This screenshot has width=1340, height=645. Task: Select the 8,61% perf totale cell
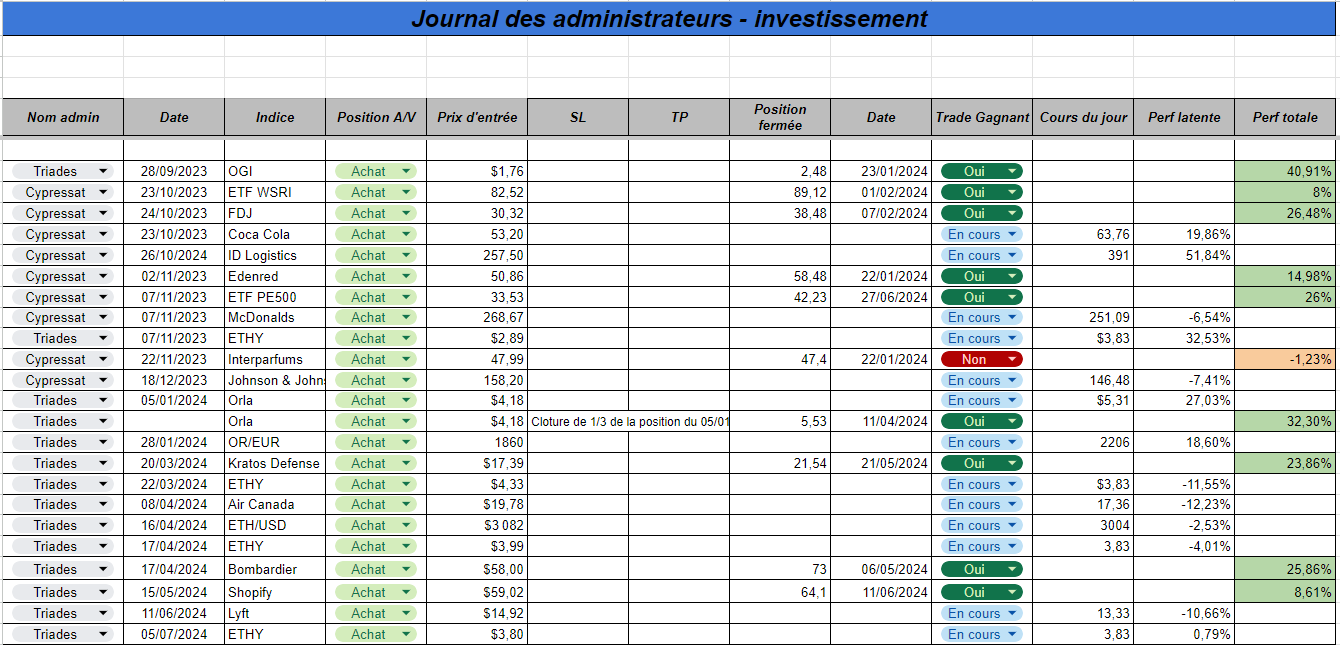(x=1285, y=592)
